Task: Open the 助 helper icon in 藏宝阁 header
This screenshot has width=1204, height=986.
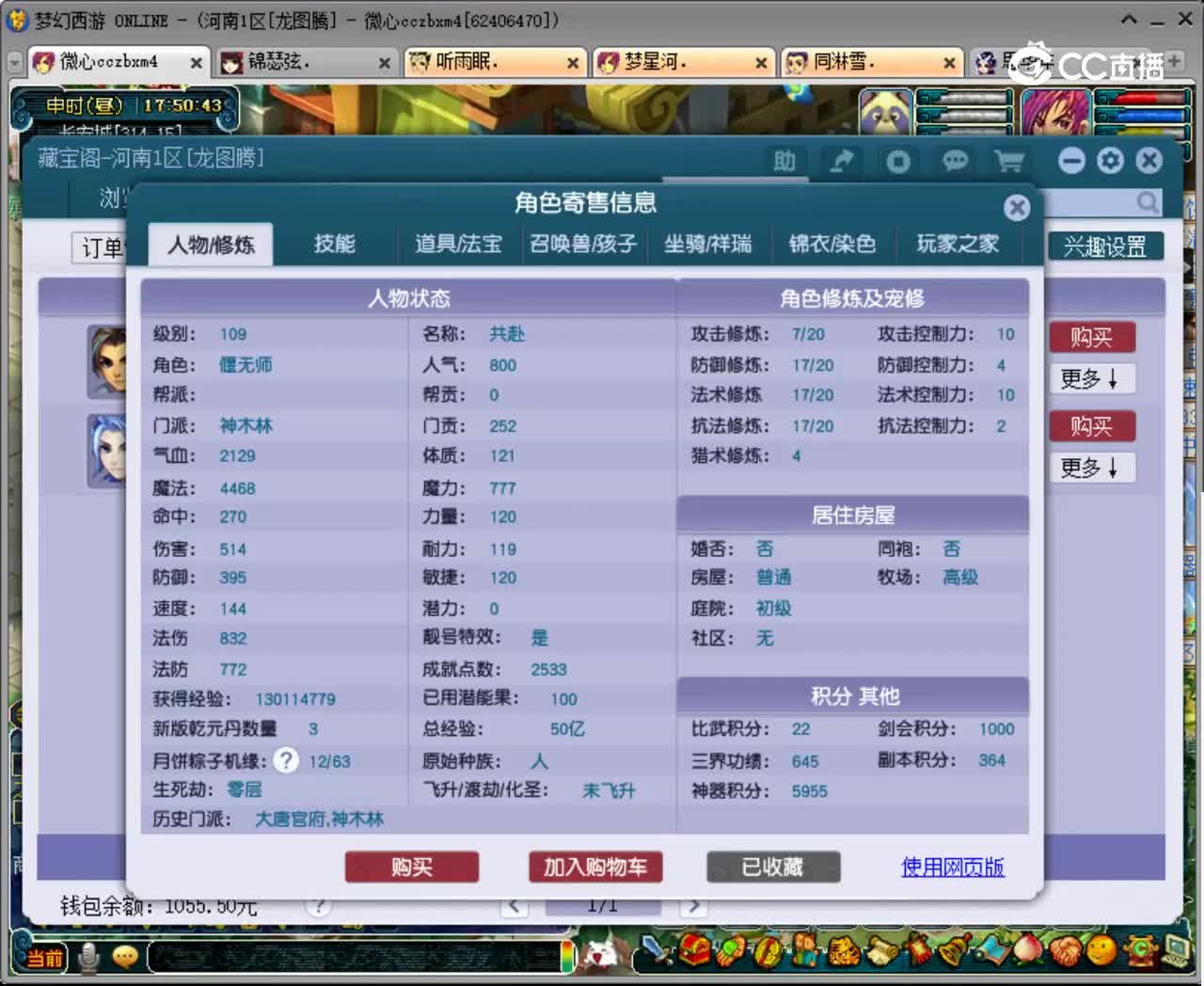Action: 784,162
